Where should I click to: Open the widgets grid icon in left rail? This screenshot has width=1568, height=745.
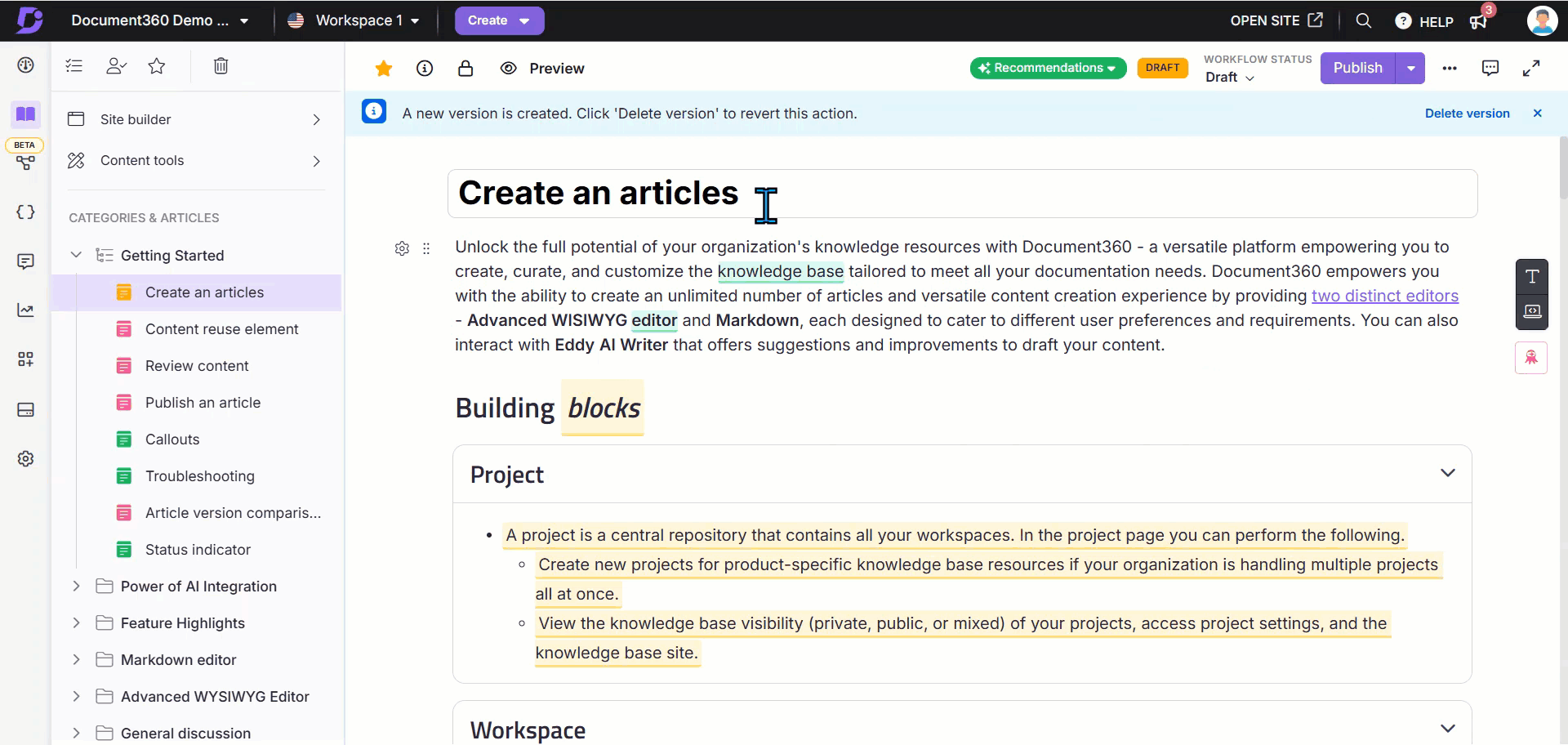pos(25,359)
